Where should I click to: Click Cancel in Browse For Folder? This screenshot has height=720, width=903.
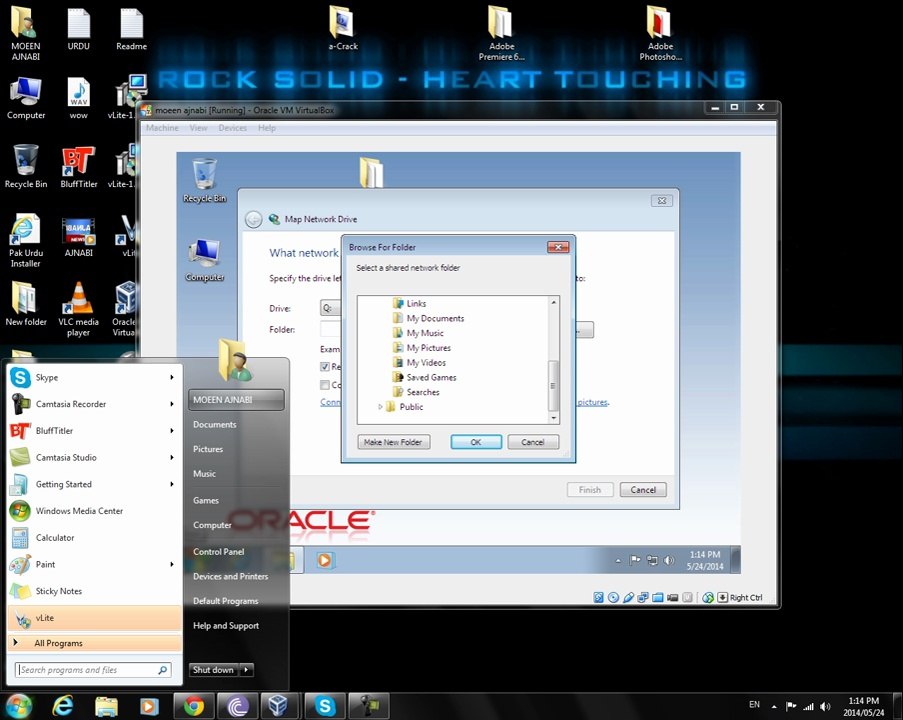pyautogui.click(x=533, y=442)
